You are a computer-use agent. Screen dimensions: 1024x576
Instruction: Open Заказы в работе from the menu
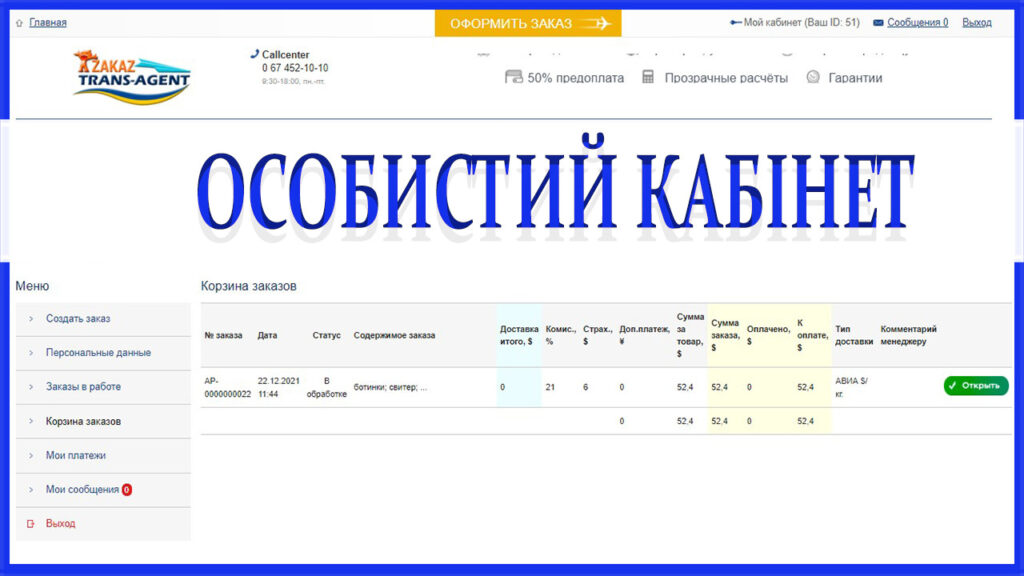pyautogui.click(x=83, y=387)
